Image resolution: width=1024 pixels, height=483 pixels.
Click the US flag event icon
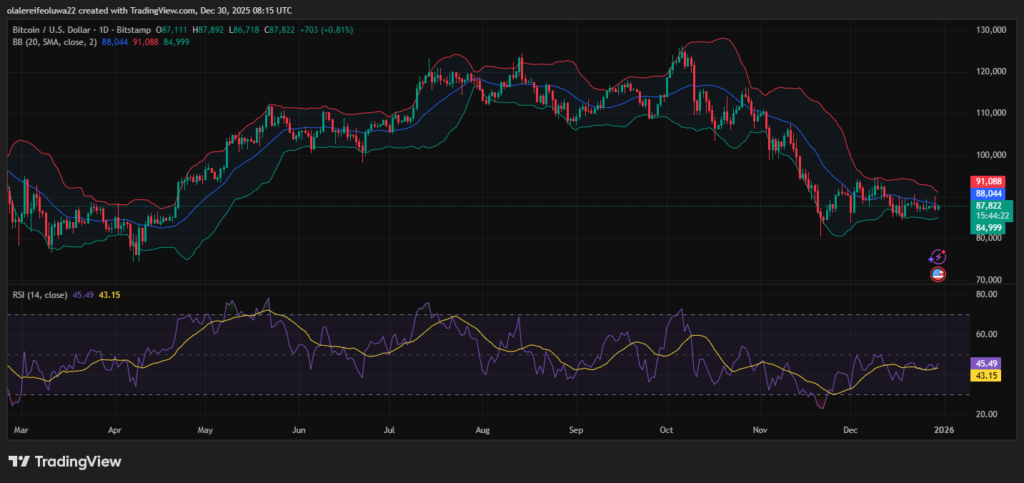click(x=938, y=274)
